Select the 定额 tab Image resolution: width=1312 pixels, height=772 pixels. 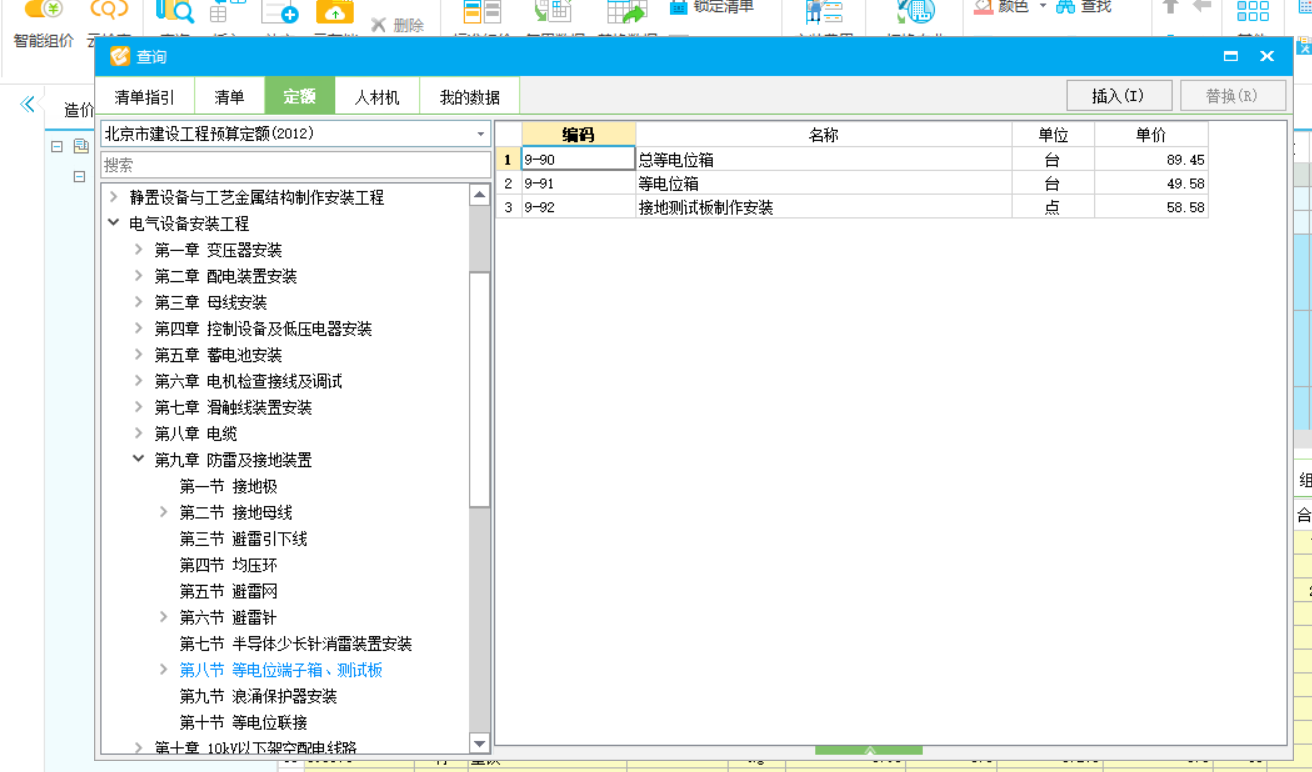point(299,96)
